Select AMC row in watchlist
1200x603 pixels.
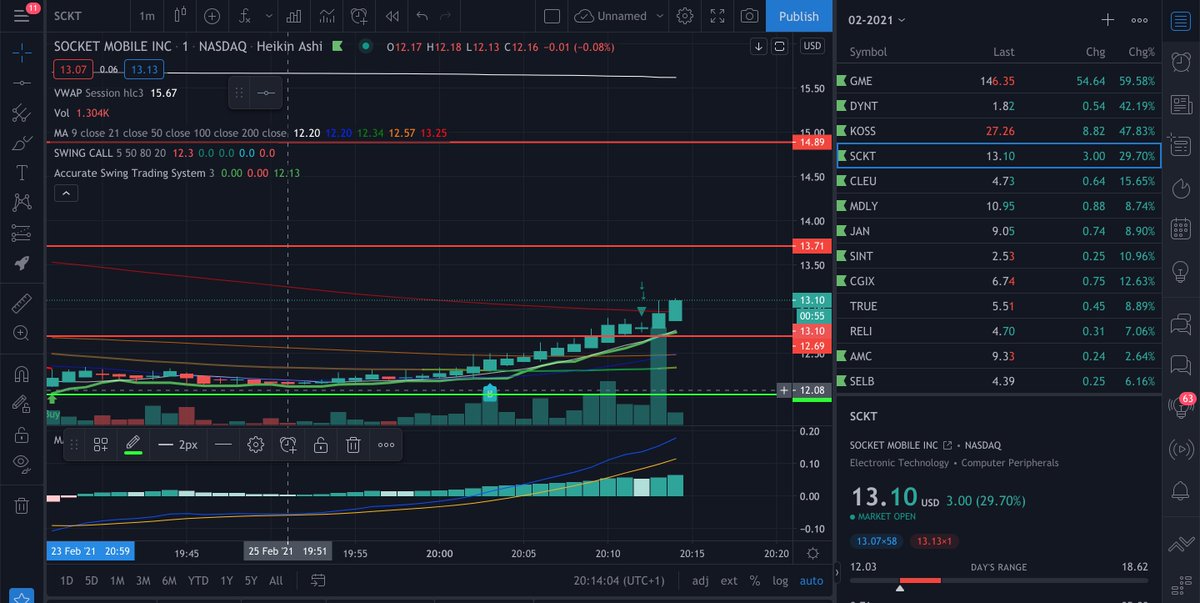click(998, 356)
